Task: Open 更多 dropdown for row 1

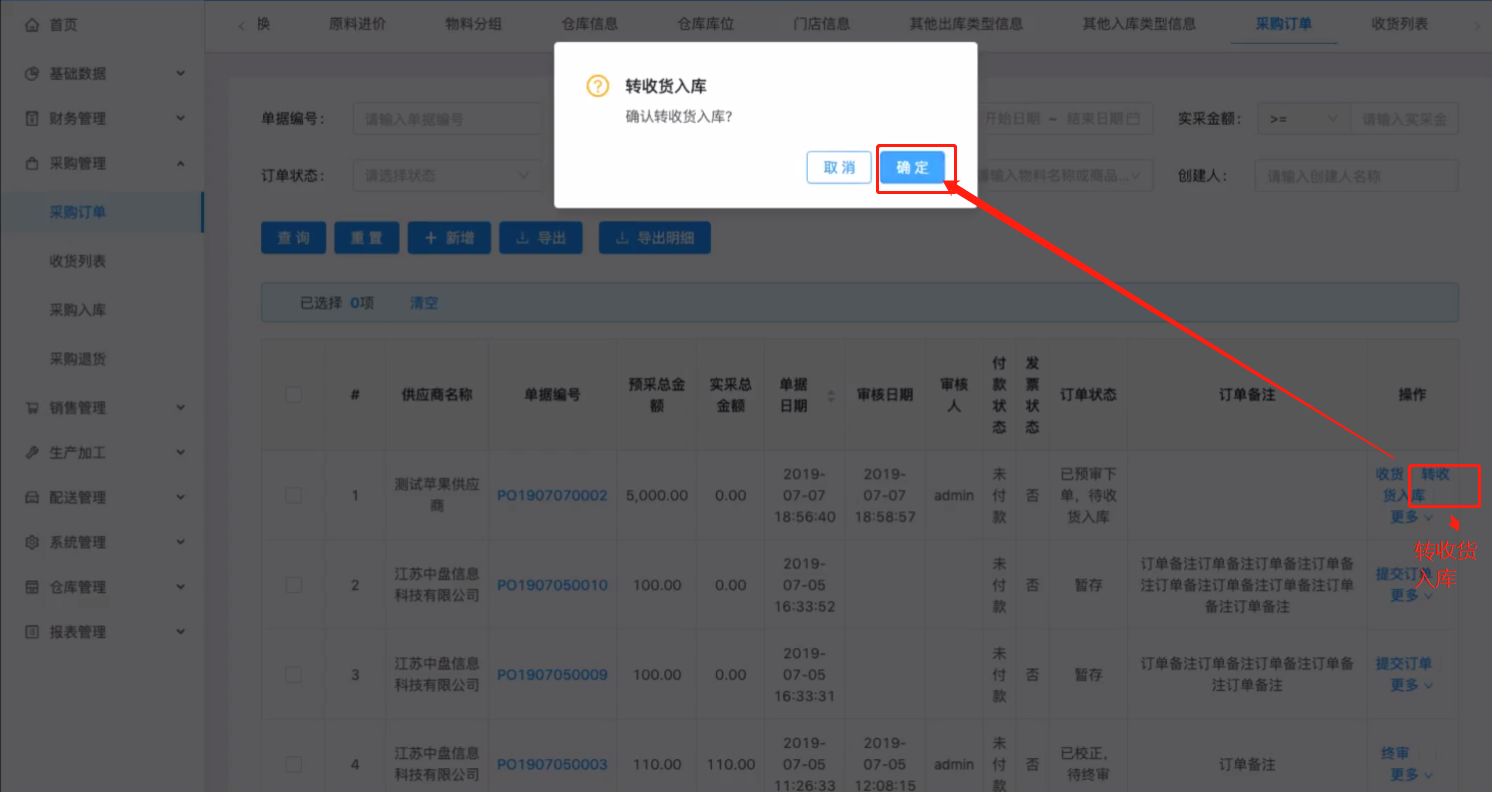Action: point(1411,517)
